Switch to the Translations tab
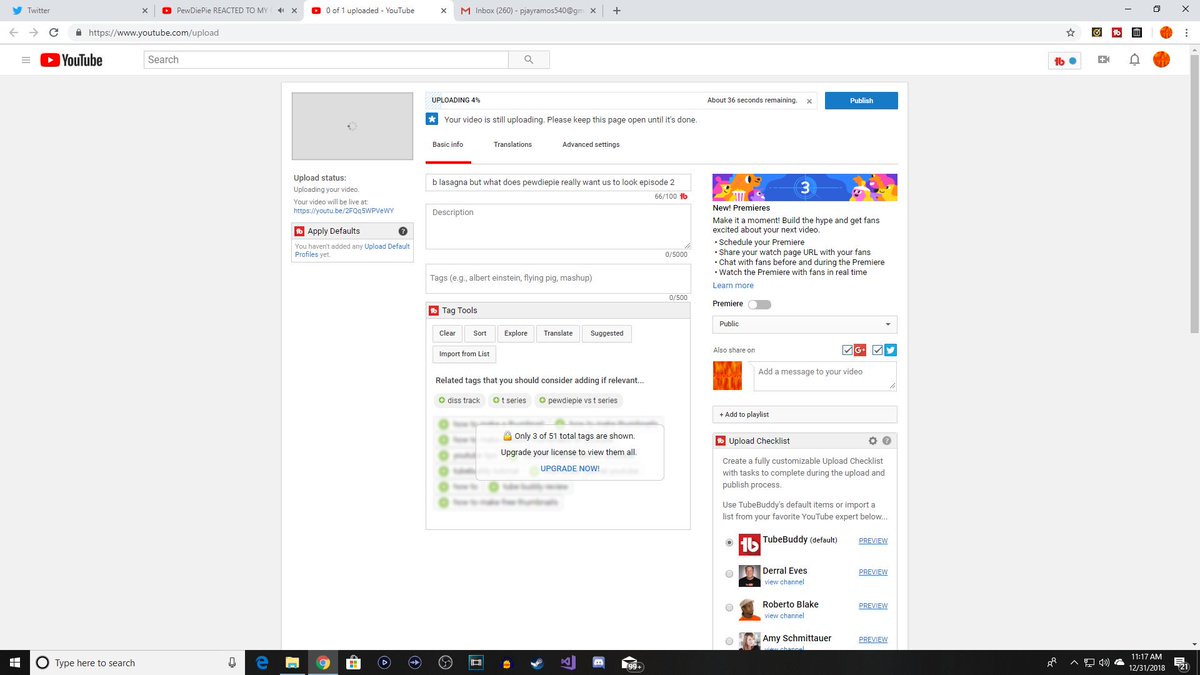This screenshot has width=1200, height=675. [513, 145]
